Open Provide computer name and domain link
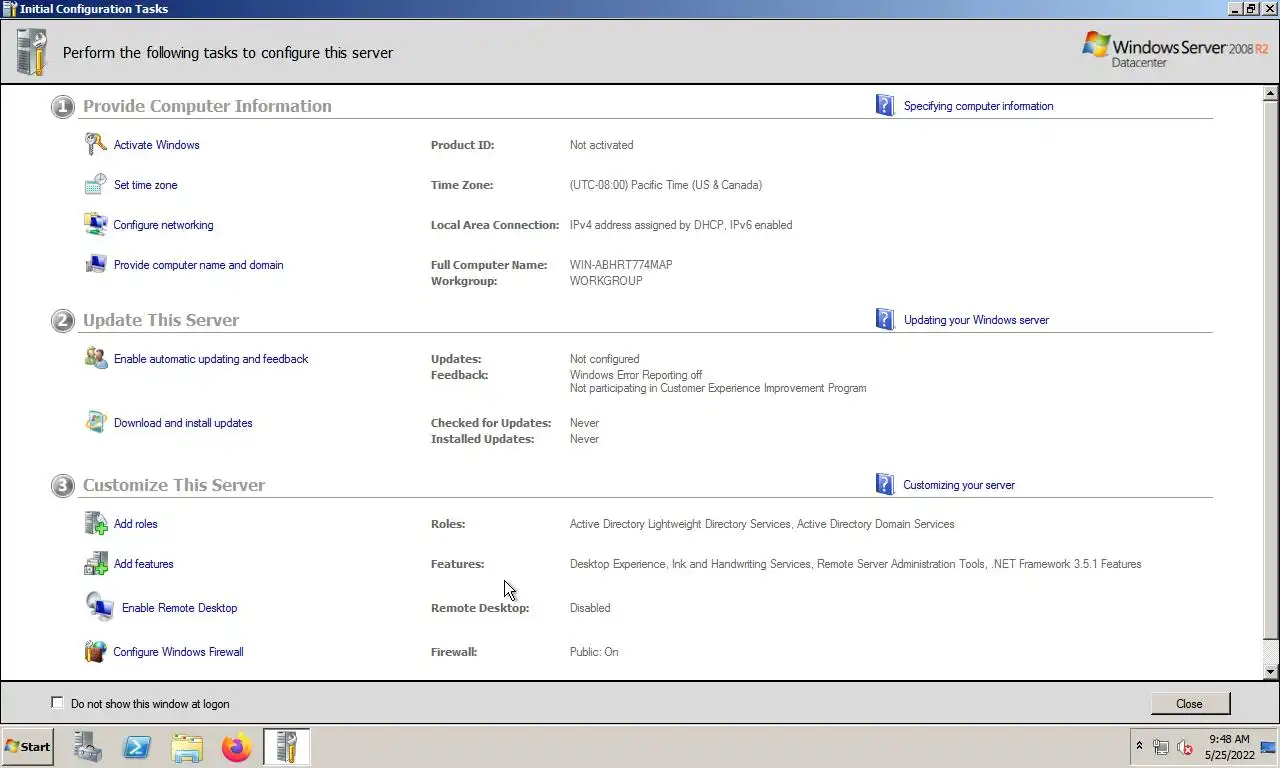 (x=198, y=265)
